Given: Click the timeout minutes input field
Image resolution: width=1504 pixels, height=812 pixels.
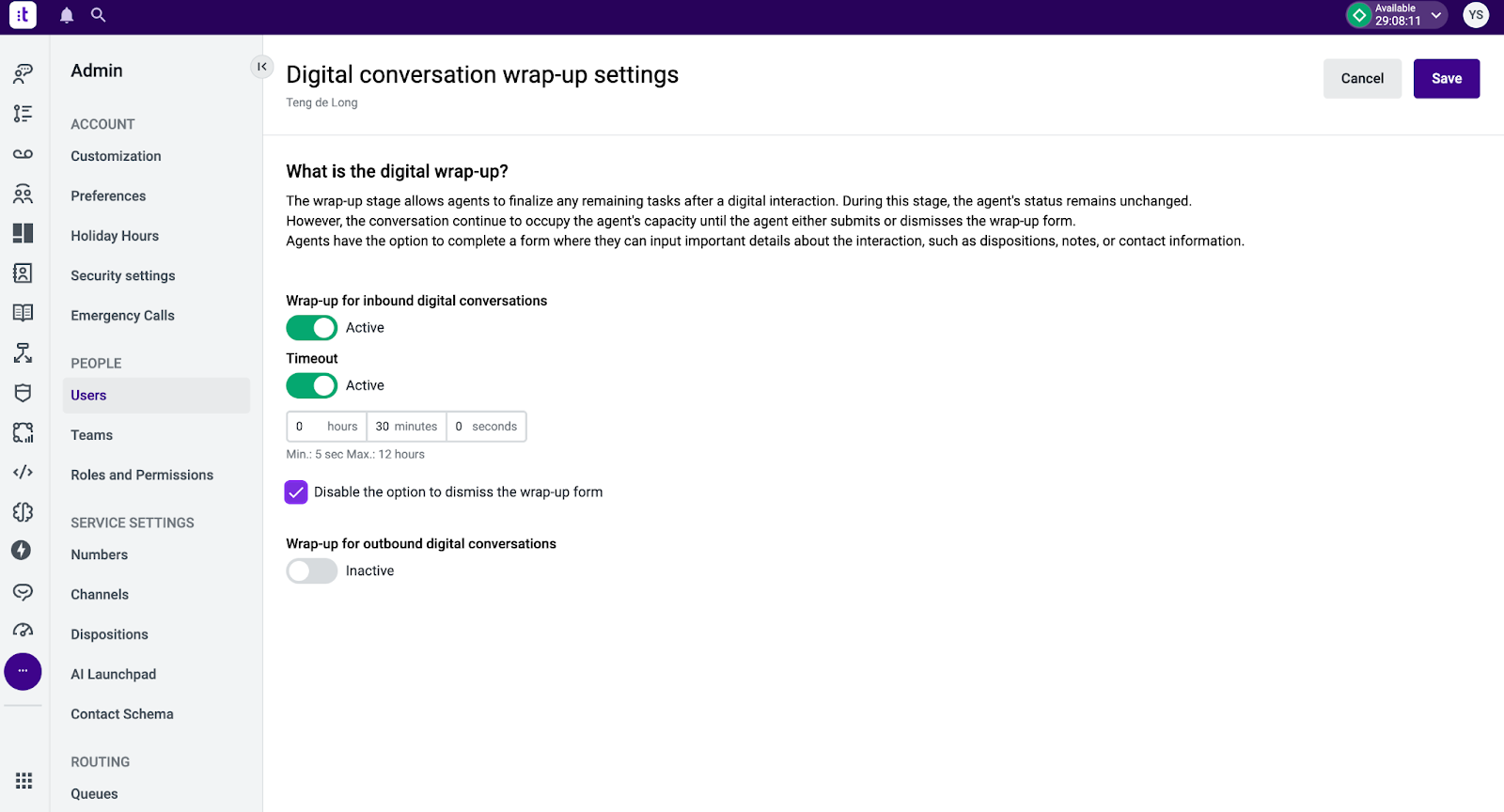Looking at the screenshot, I should tap(406, 427).
